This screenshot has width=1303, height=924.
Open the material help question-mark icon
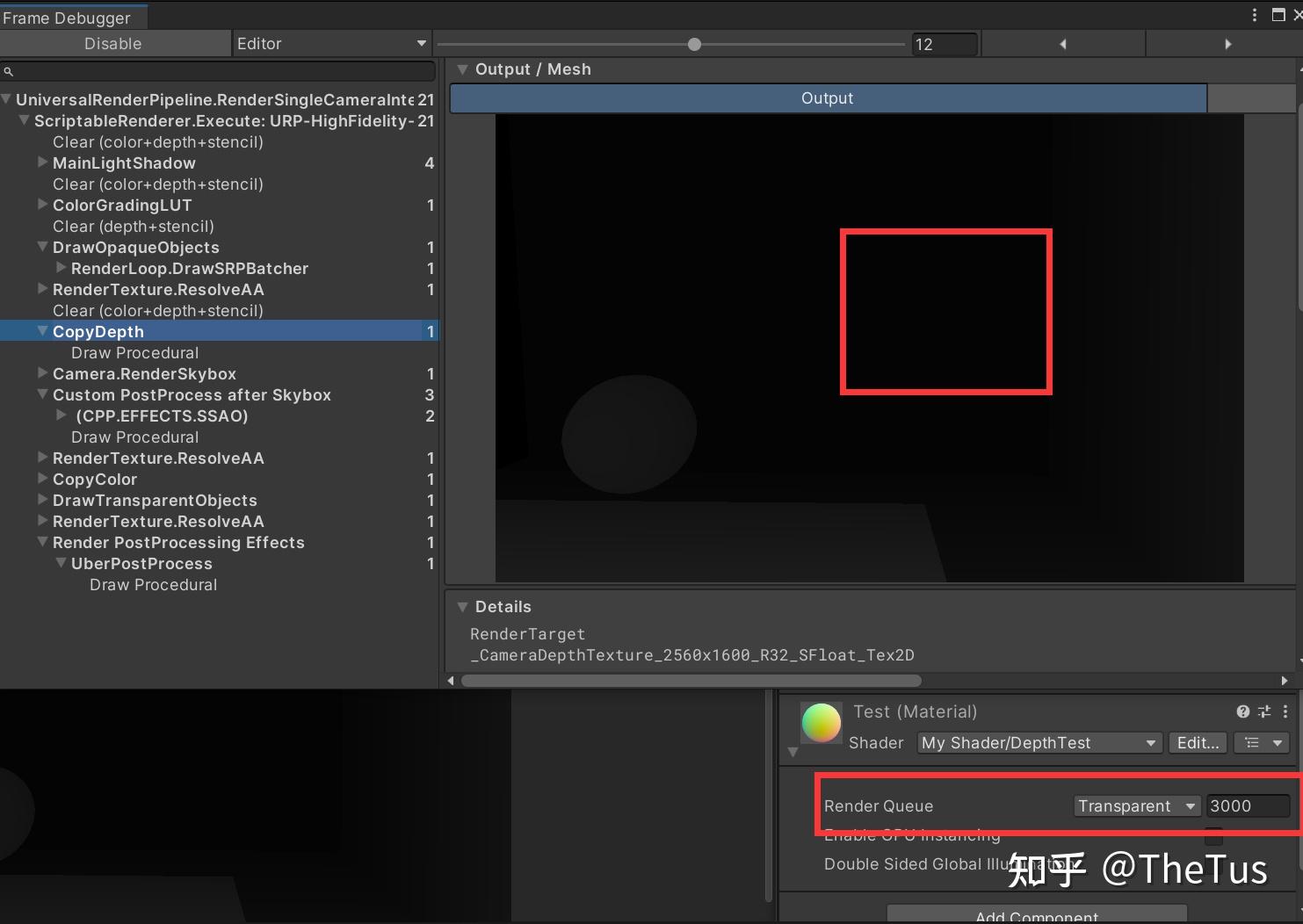point(1243,711)
